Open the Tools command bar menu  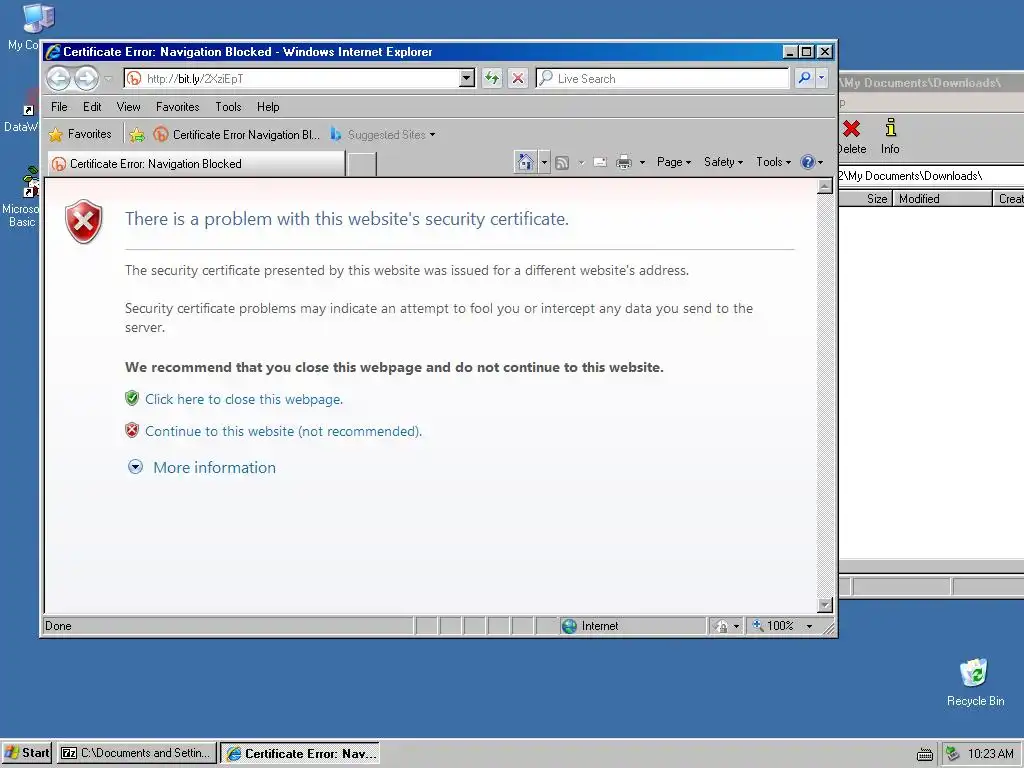pos(773,162)
